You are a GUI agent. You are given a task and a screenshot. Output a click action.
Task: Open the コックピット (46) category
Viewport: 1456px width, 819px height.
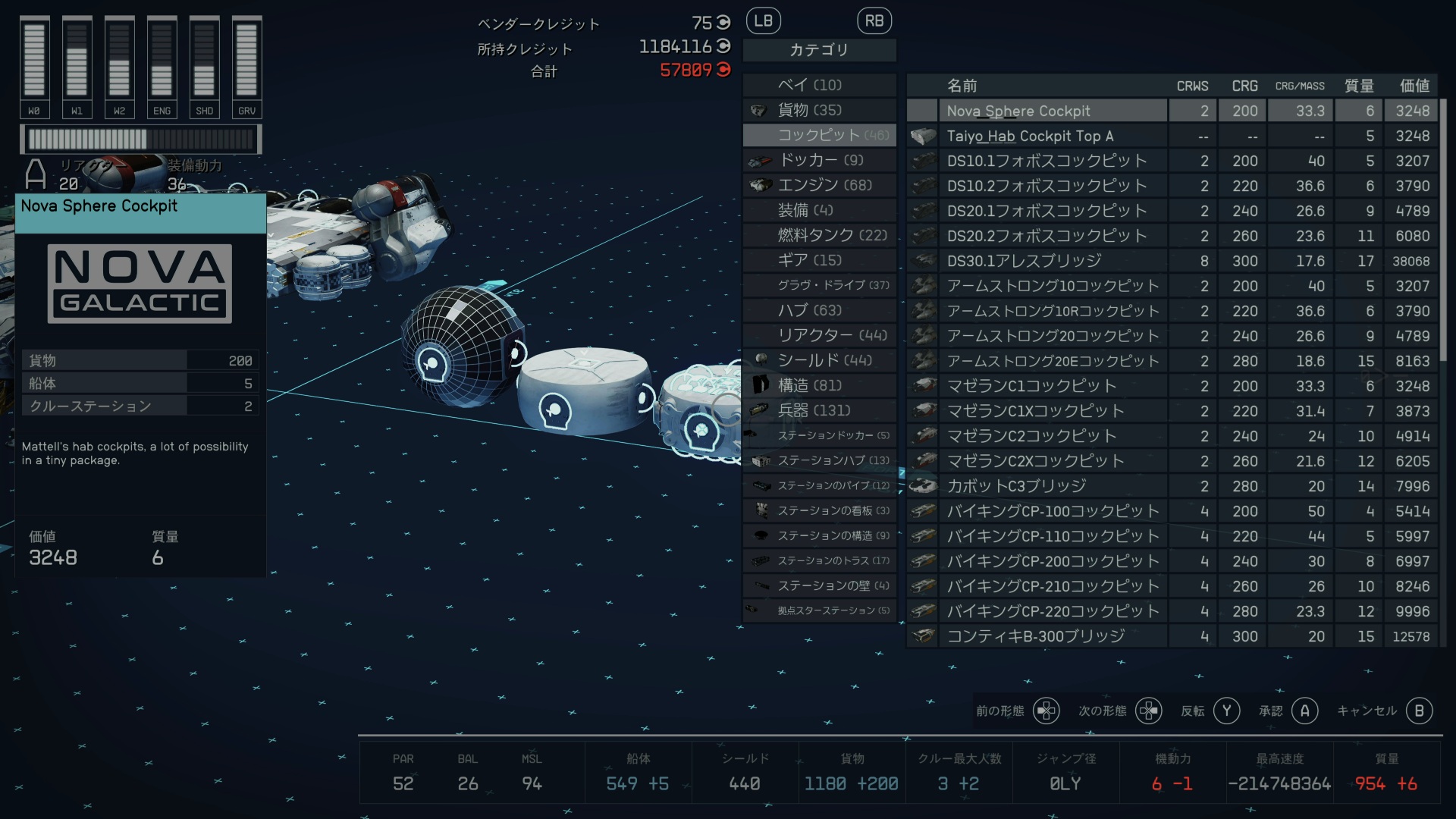click(820, 135)
